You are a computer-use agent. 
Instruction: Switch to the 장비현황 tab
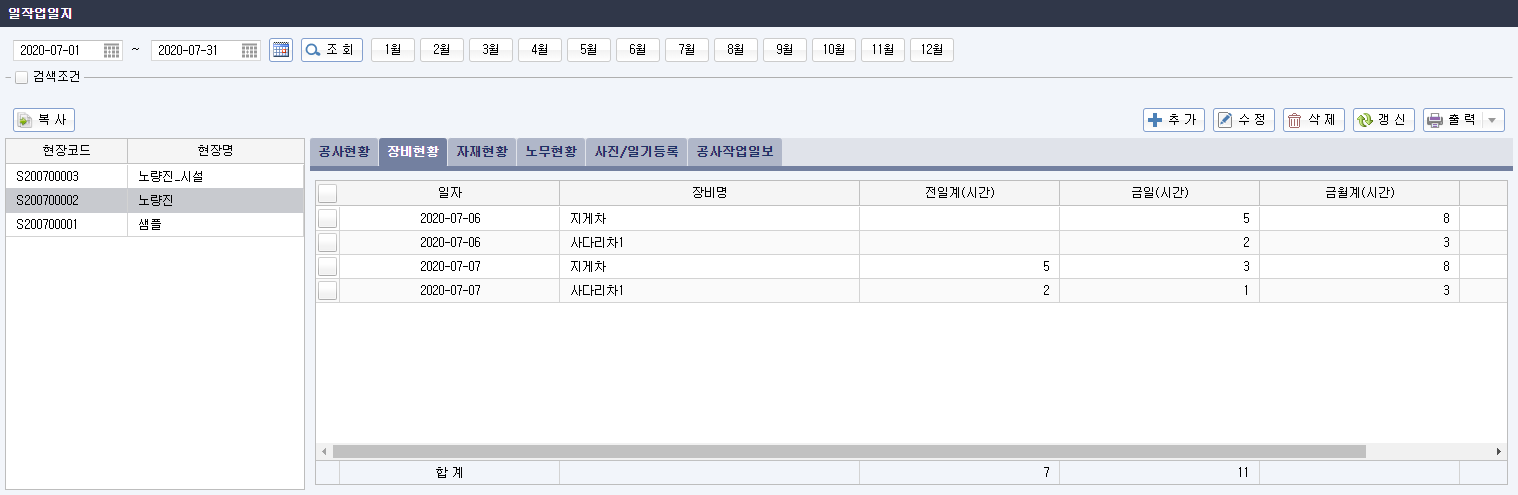pyautogui.click(x=413, y=152)
